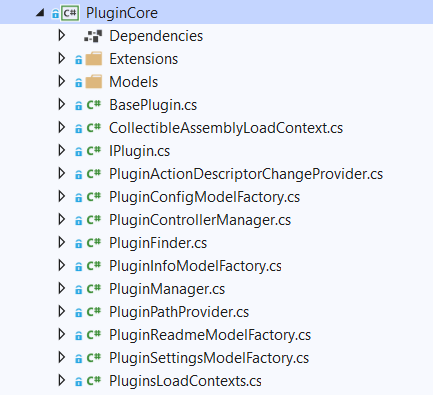
Task: Click the C# icon beside PluginFinder.cs
Action: [x=94, y=243]
